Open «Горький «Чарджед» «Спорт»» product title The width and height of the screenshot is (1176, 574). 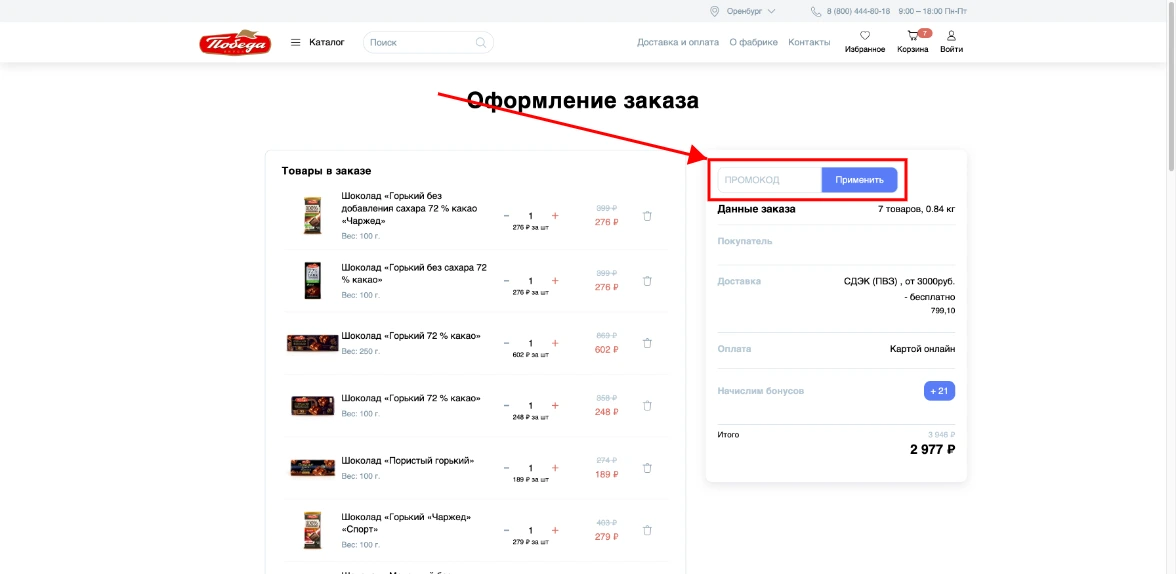pyautogui.click(x=406, y=523)
